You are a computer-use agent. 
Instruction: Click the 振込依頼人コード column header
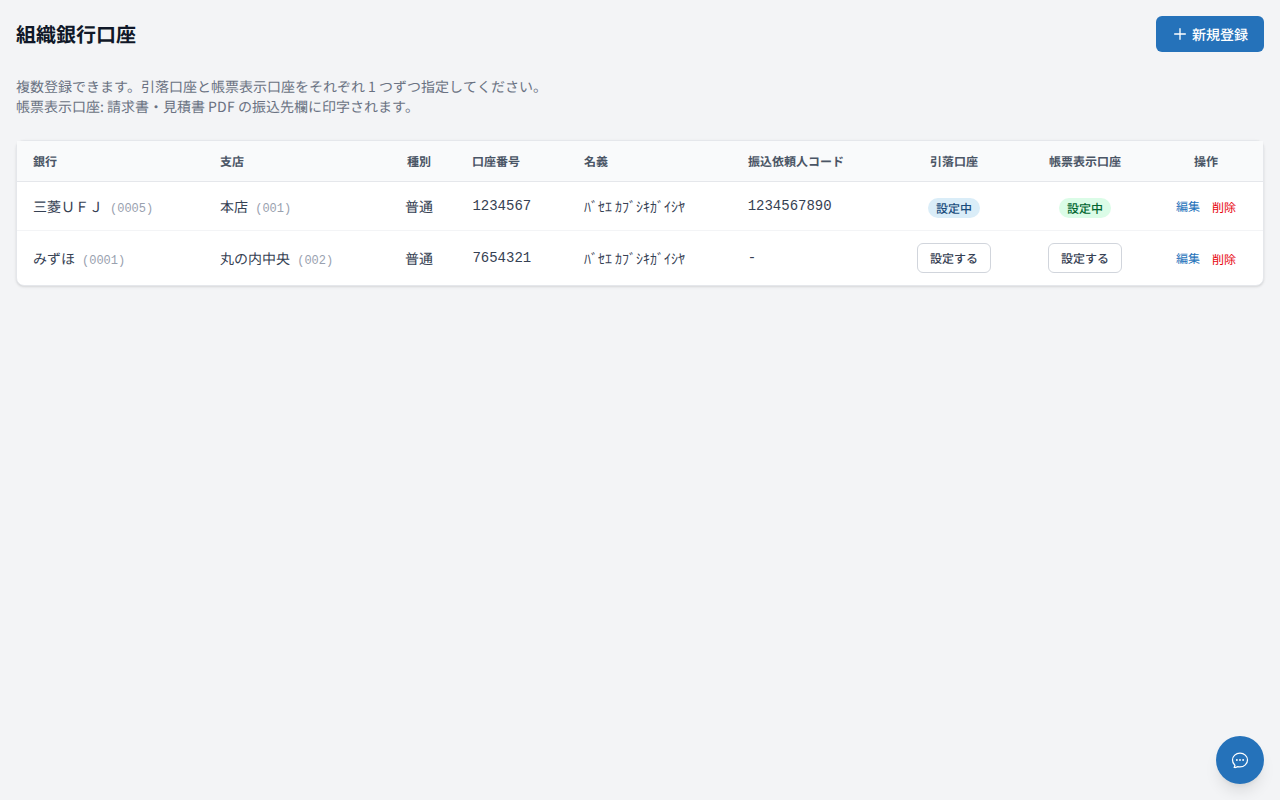click(x=796, y=161)
